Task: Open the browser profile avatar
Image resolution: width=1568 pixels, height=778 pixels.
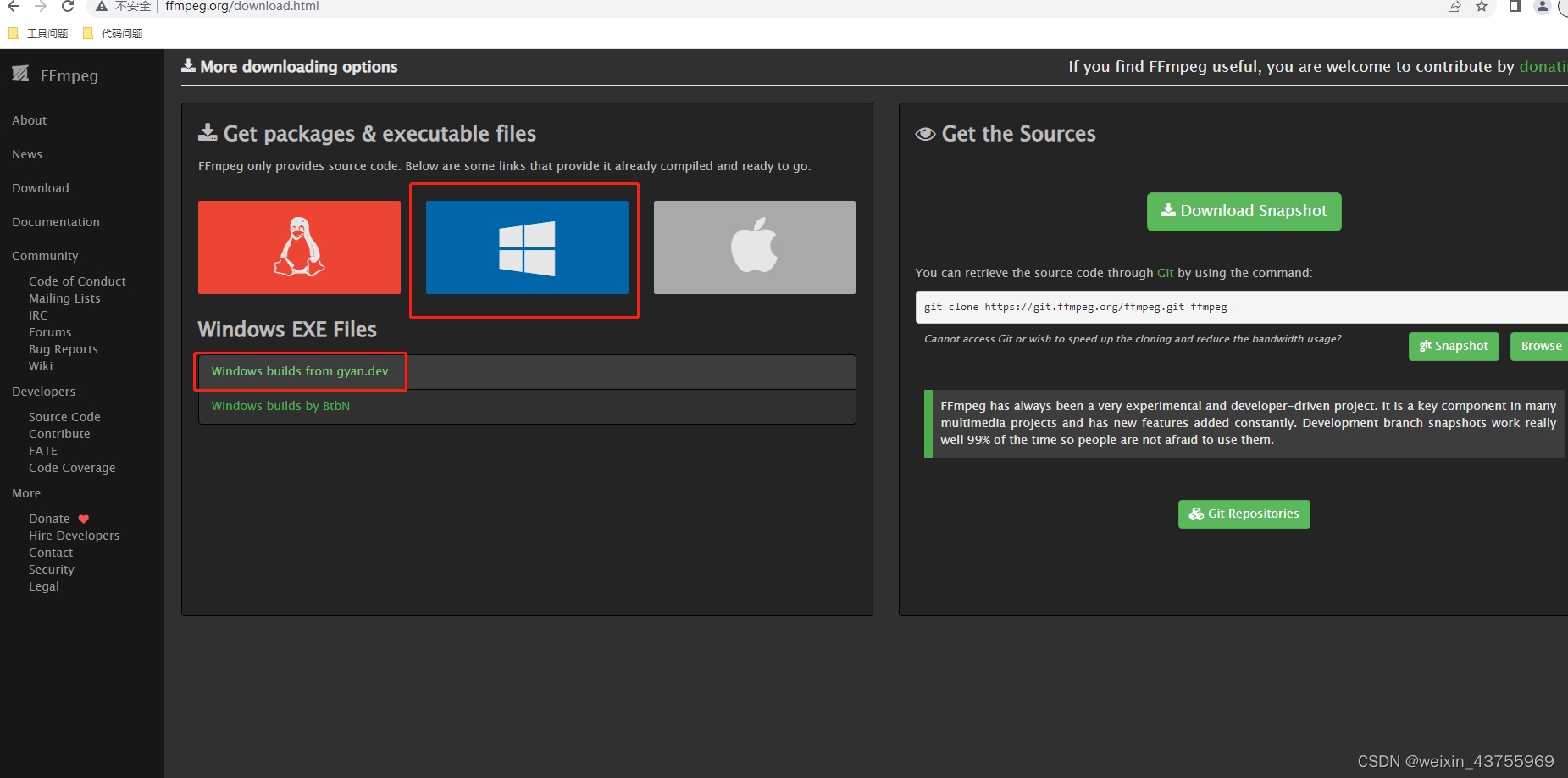Action: point(1543,6)
